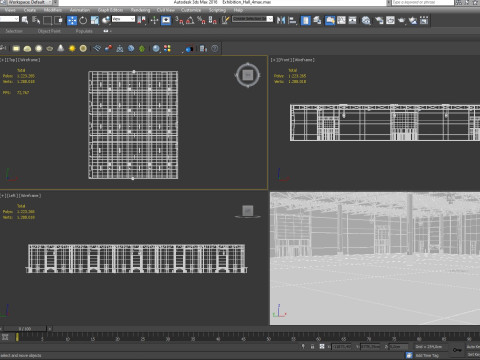Switch to the Object Paint ribbon tab
The image size is (480, 360).
point(49,31)
